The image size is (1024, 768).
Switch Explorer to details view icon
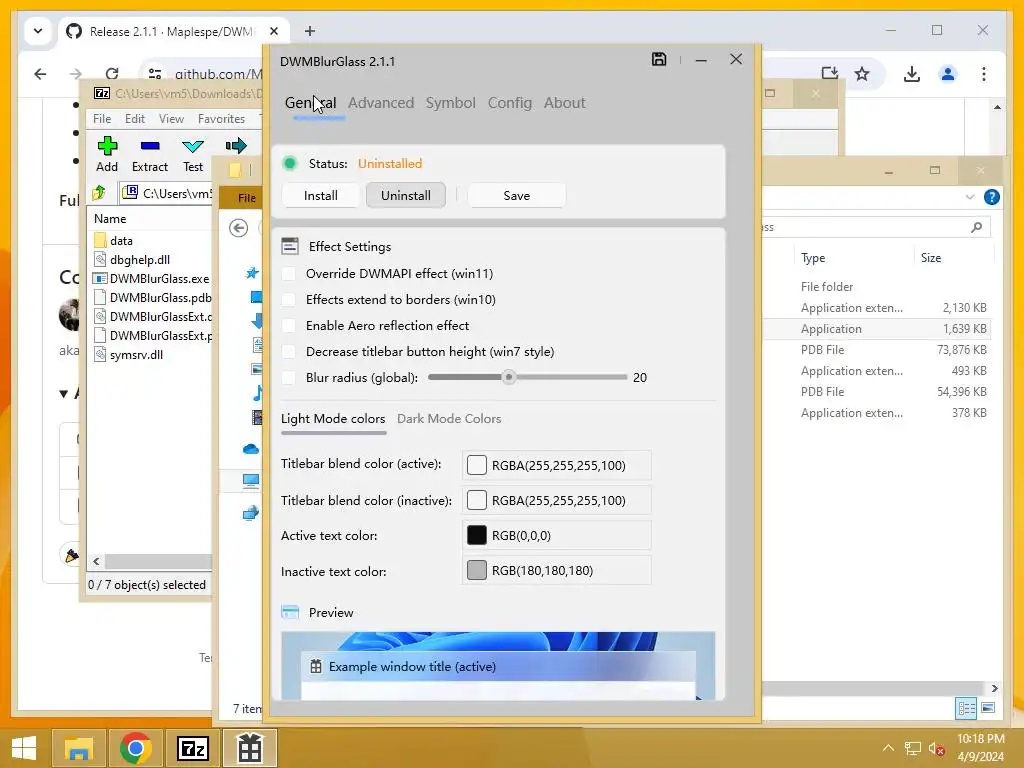[x=966, y=708]
